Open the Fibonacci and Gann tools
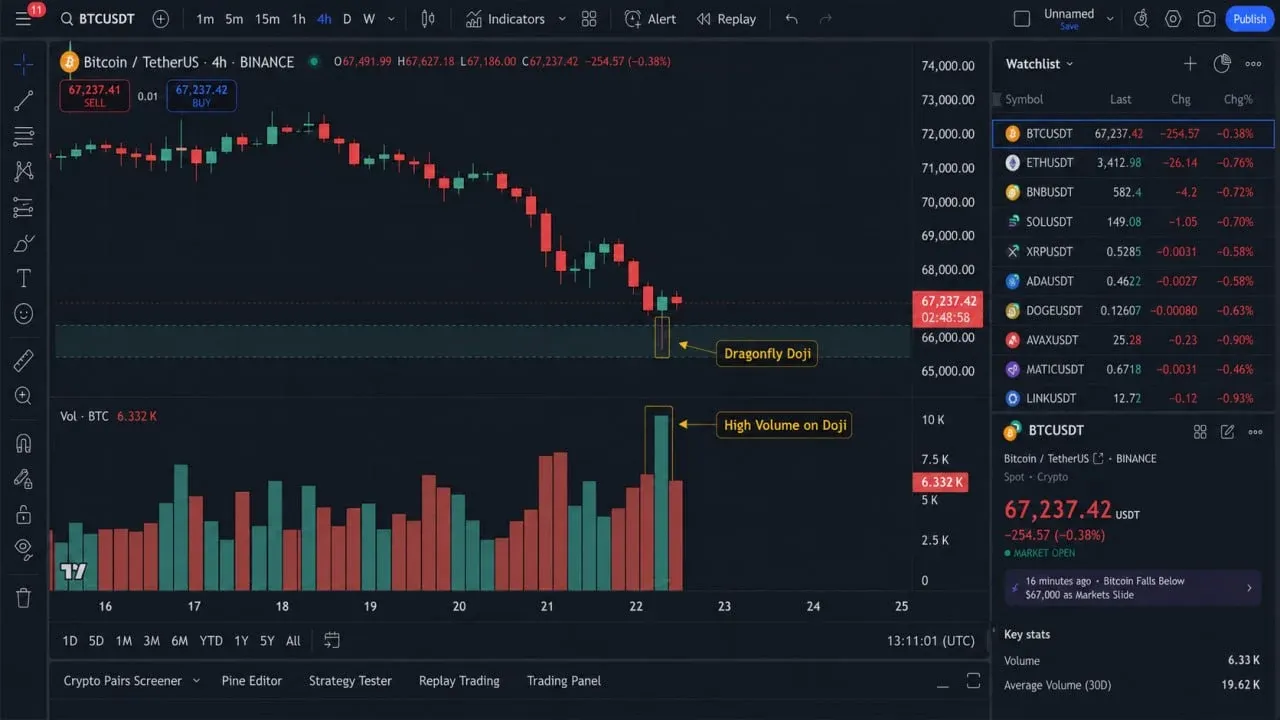 point(24,136)
